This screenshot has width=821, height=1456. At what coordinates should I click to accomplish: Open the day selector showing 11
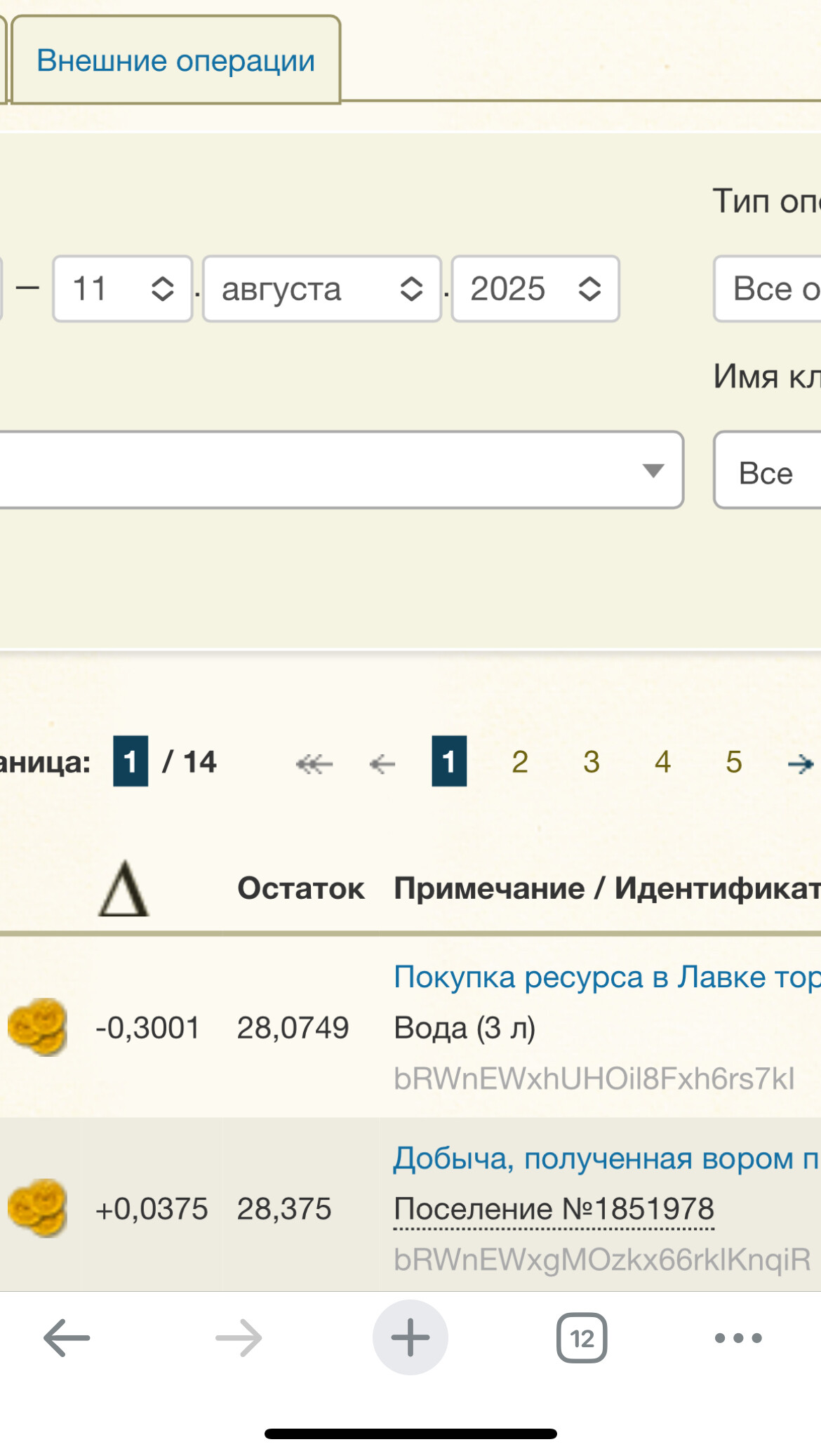click(x=122, y=289)
